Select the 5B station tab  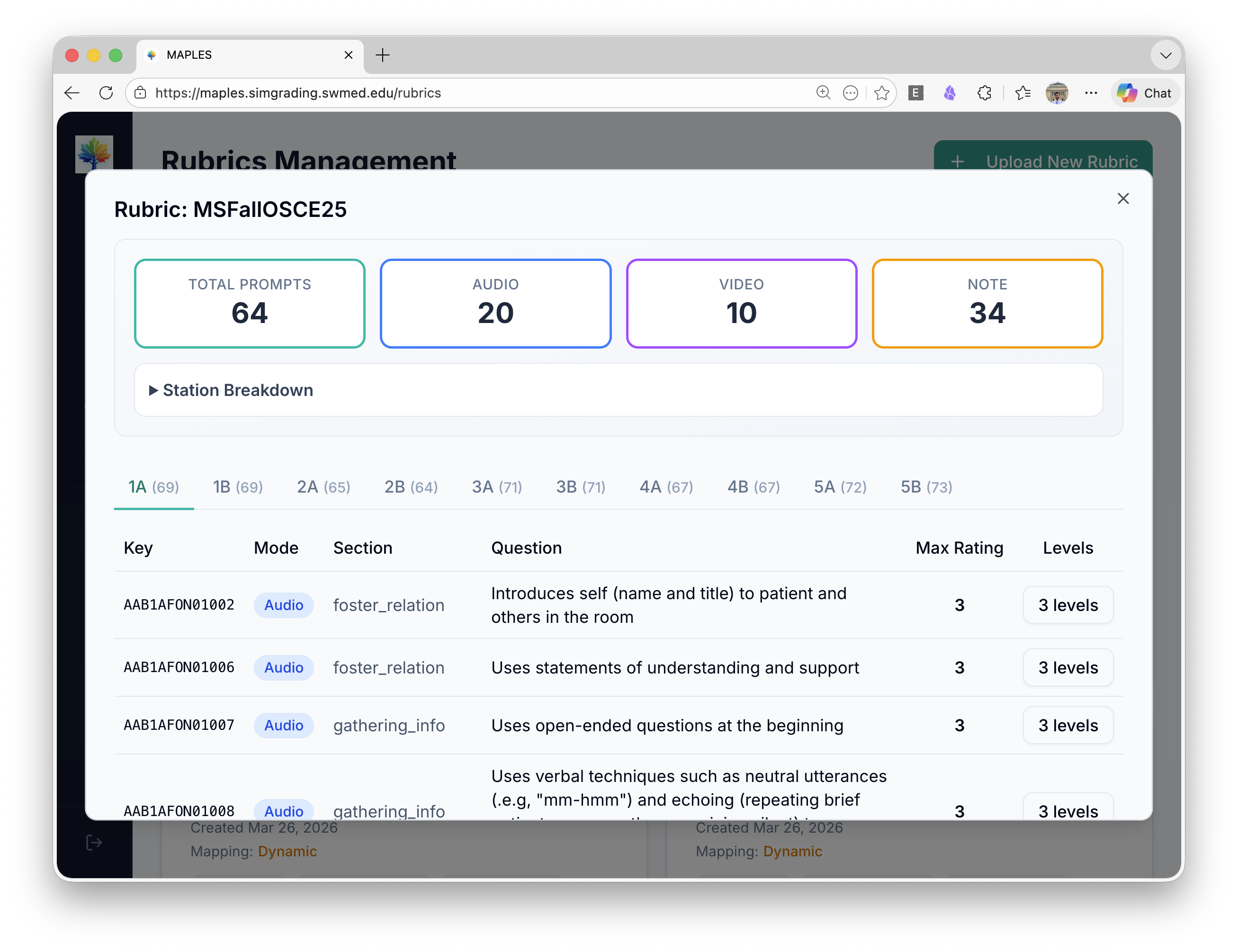point(926,487)
